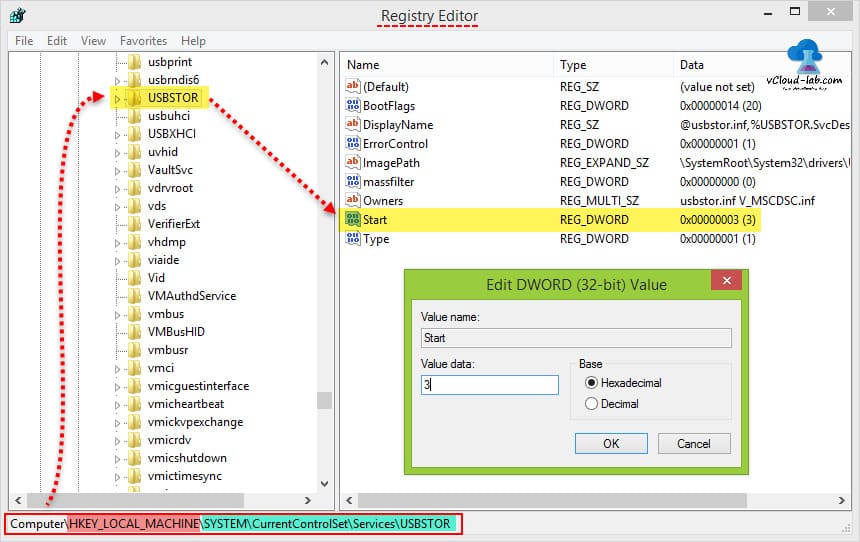This screenshot has height=542, width=860.
Task: Click the ImagePath string value icon
Action: 353,162
